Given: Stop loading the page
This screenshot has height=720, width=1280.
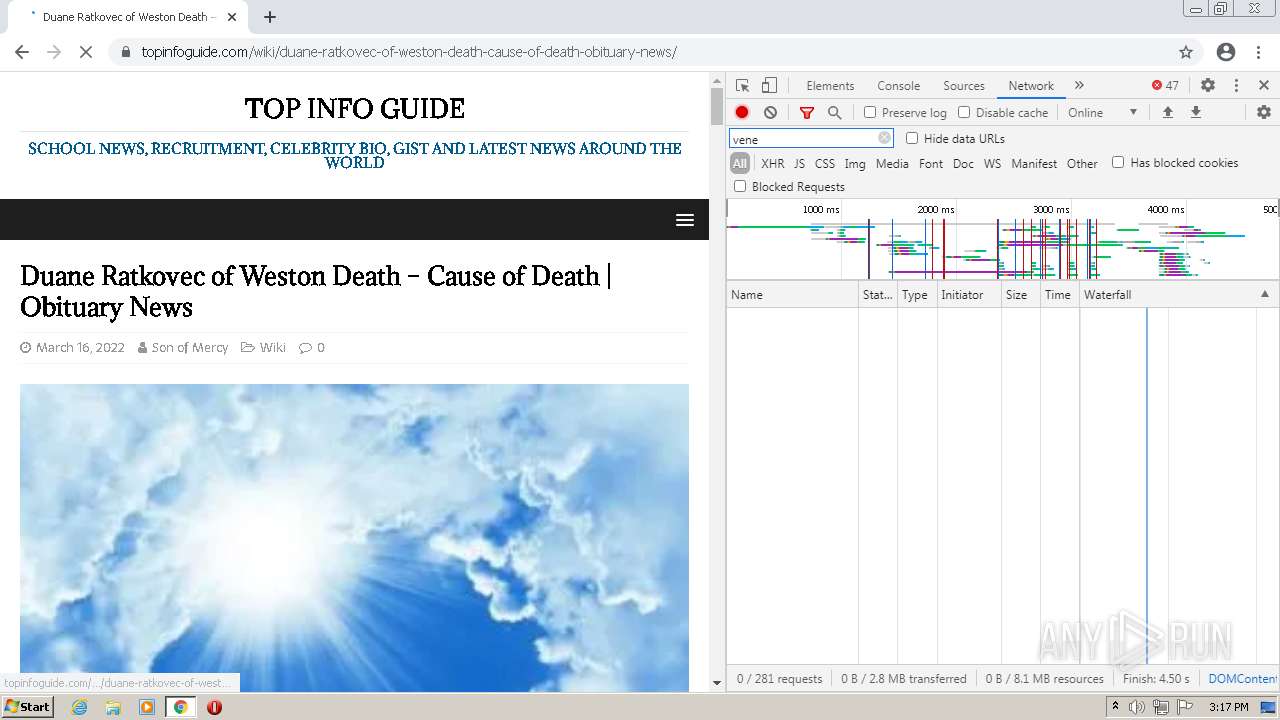Looking at the screenshot, I should [86, 52].
